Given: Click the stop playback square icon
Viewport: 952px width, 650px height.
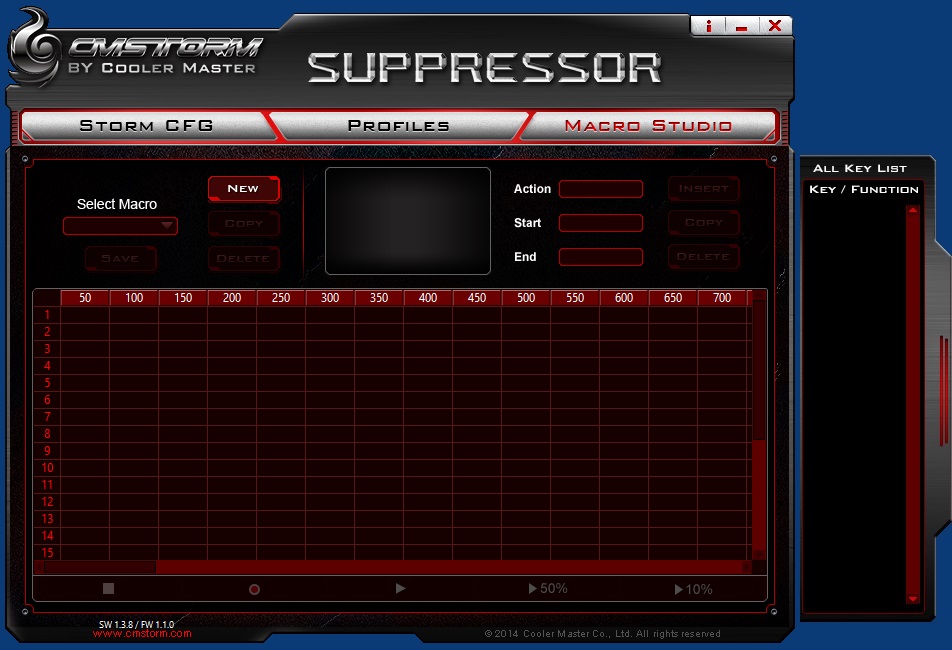Looking at the screenshot, I should pos(109,588).
